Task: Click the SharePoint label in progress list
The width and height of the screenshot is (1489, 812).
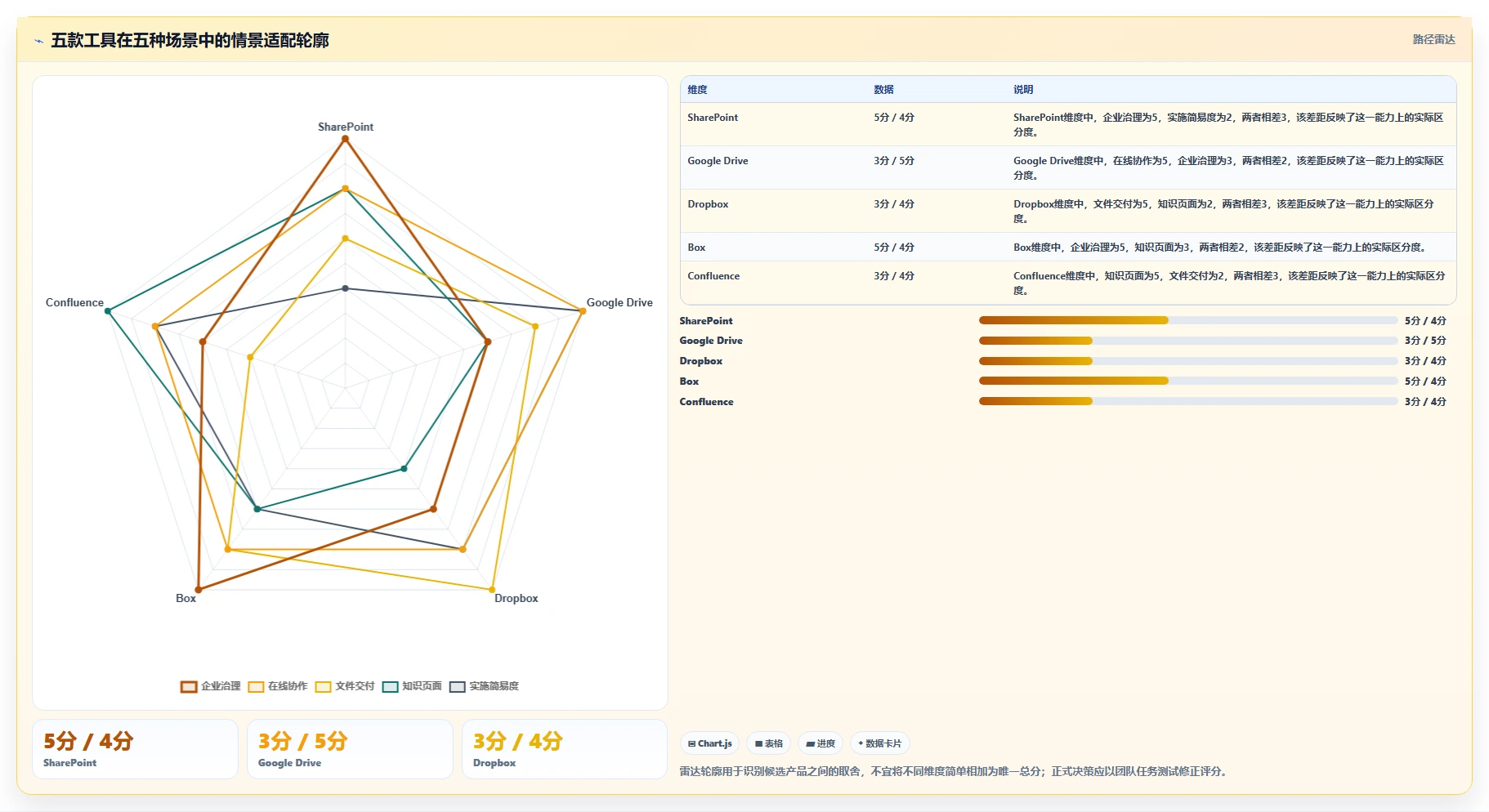Action: [706, 321]
